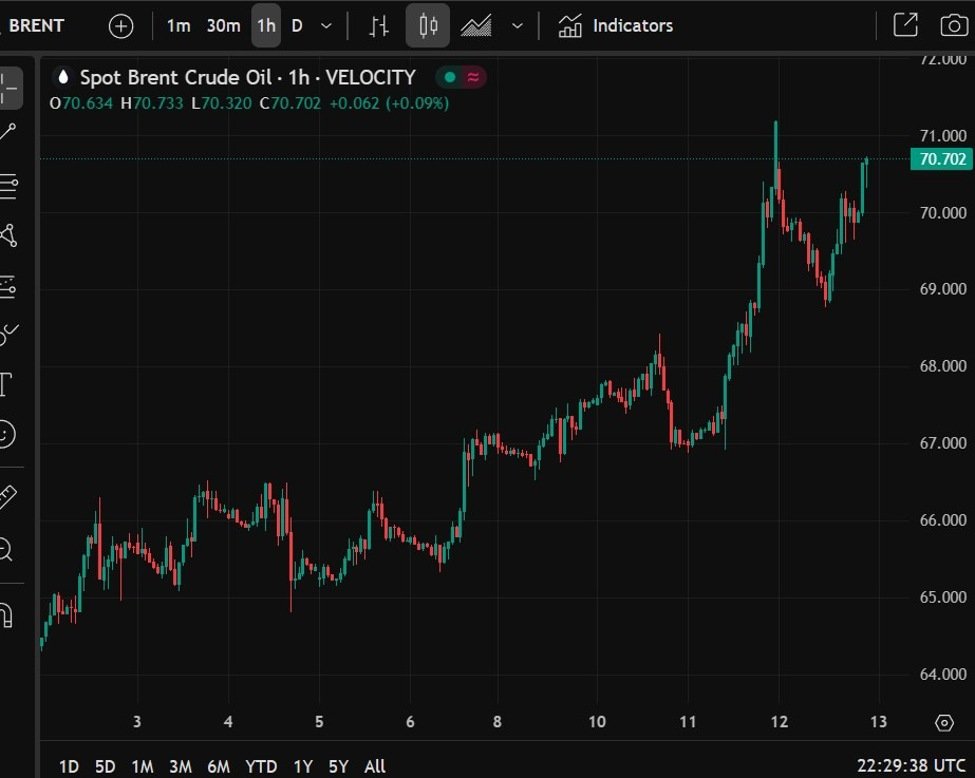Select the YTD date range

pos(261,766)
